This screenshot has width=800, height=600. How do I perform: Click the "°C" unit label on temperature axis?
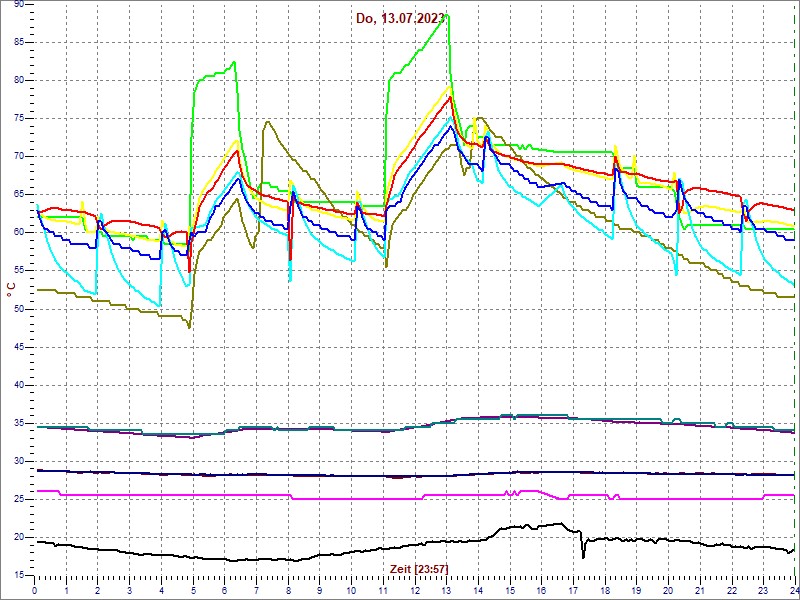click(x=12, y=290)
